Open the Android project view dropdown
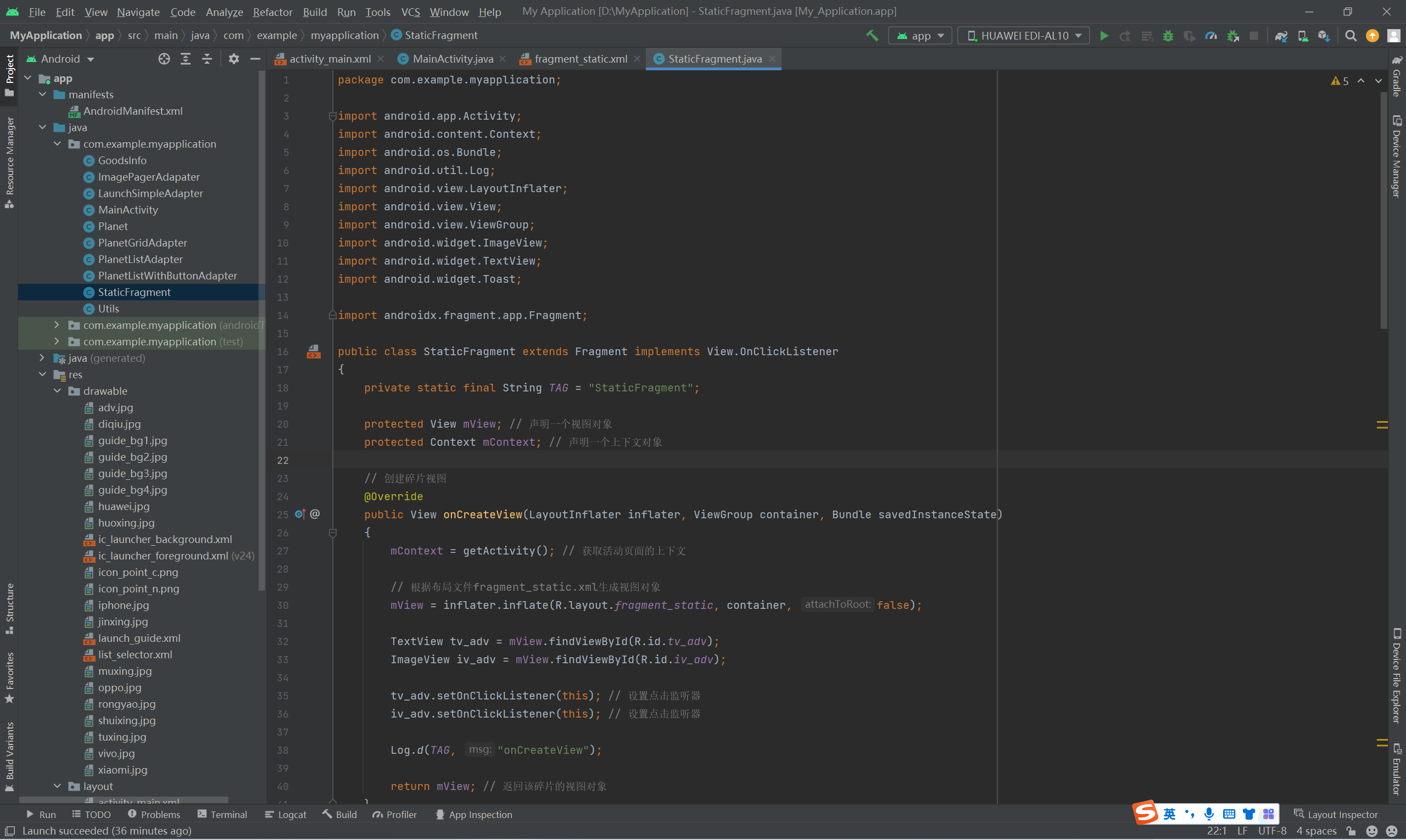 click(67, 59)
